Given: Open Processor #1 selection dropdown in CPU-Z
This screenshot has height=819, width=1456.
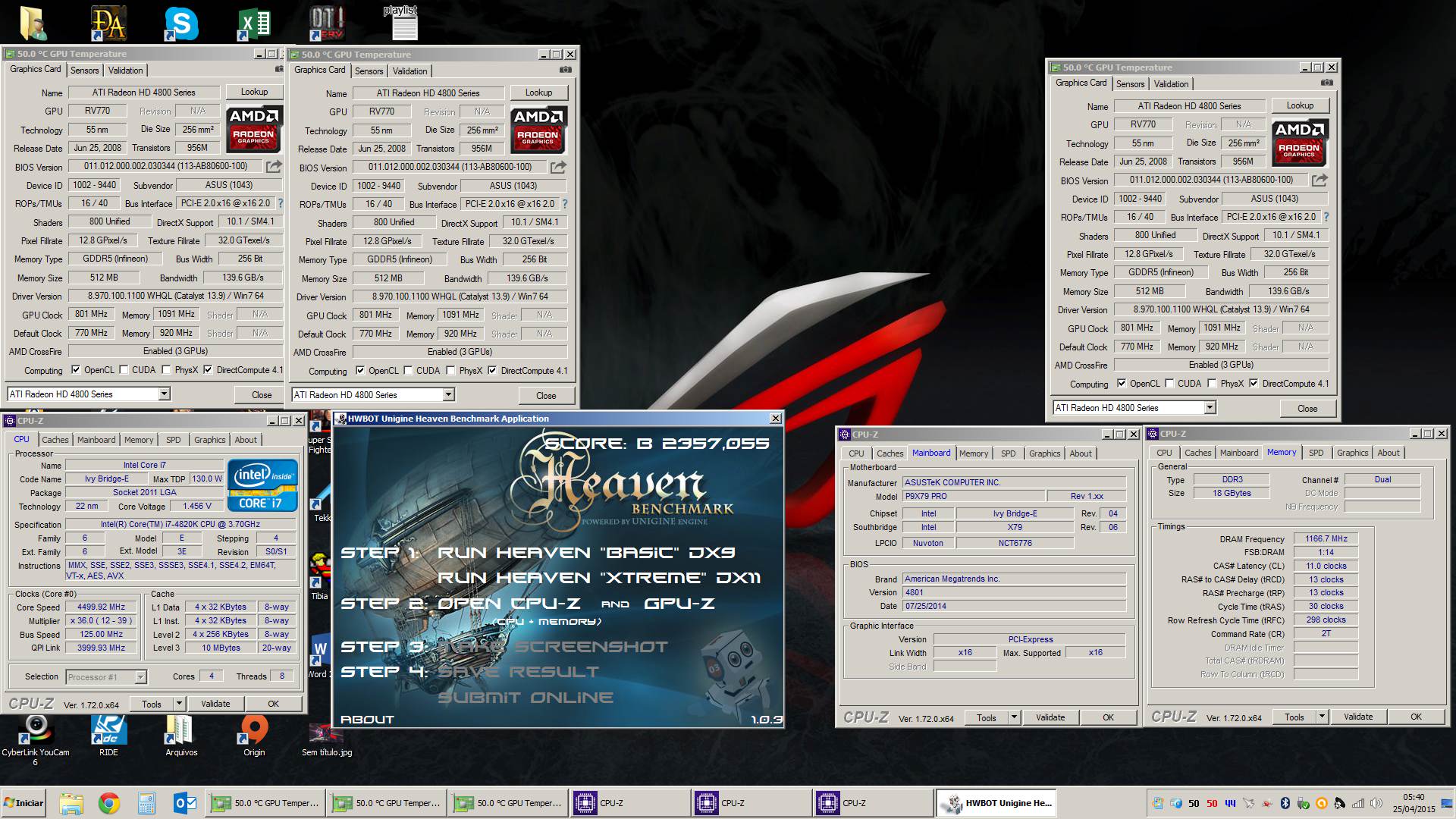Looking at the screenshot, I should pos(140,677).
